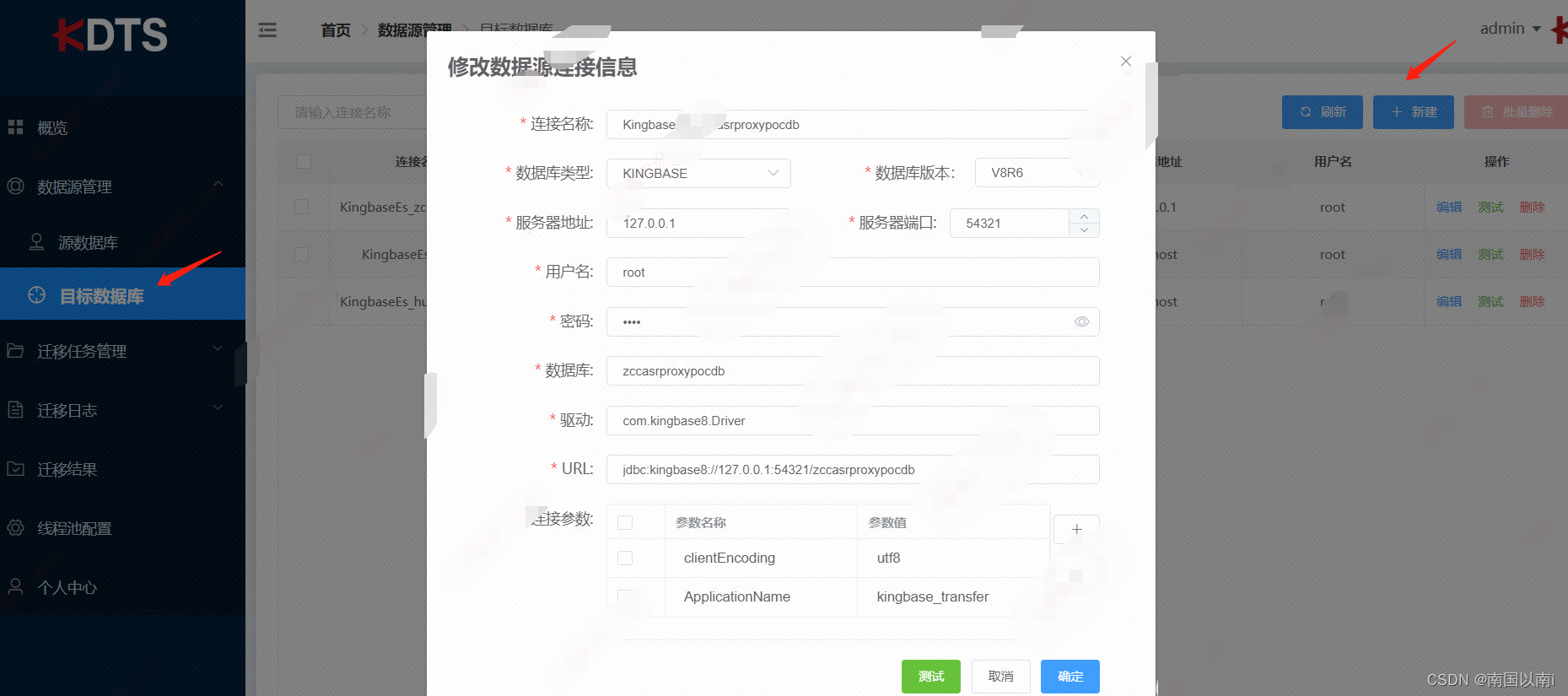Tick the select-all checkbox in connections table header
The width and height of the screenshot is (1568, 696).
point(304,161)
